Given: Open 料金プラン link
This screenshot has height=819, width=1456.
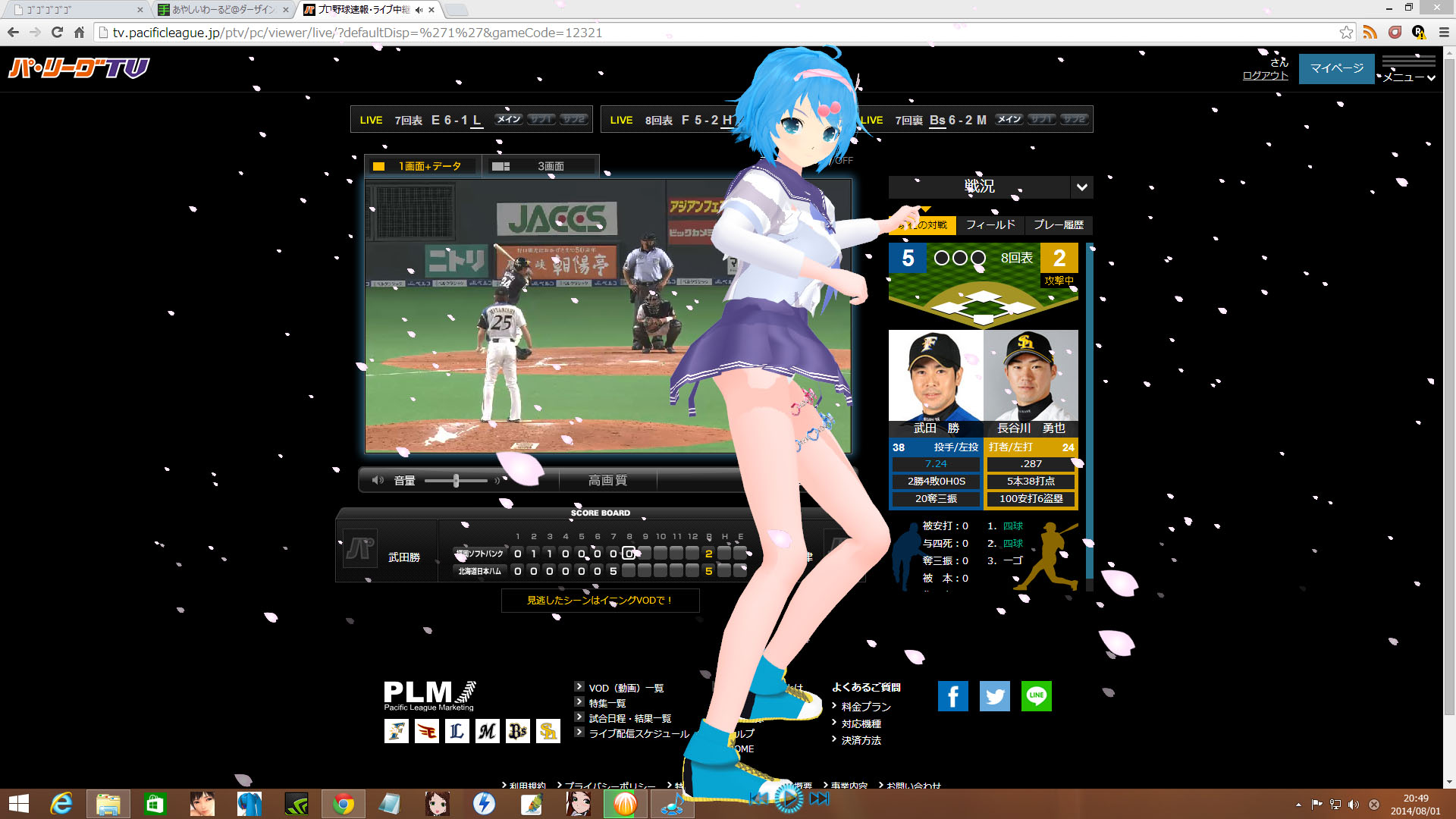Looking at the screenshot, I should [x=866, y=706].
